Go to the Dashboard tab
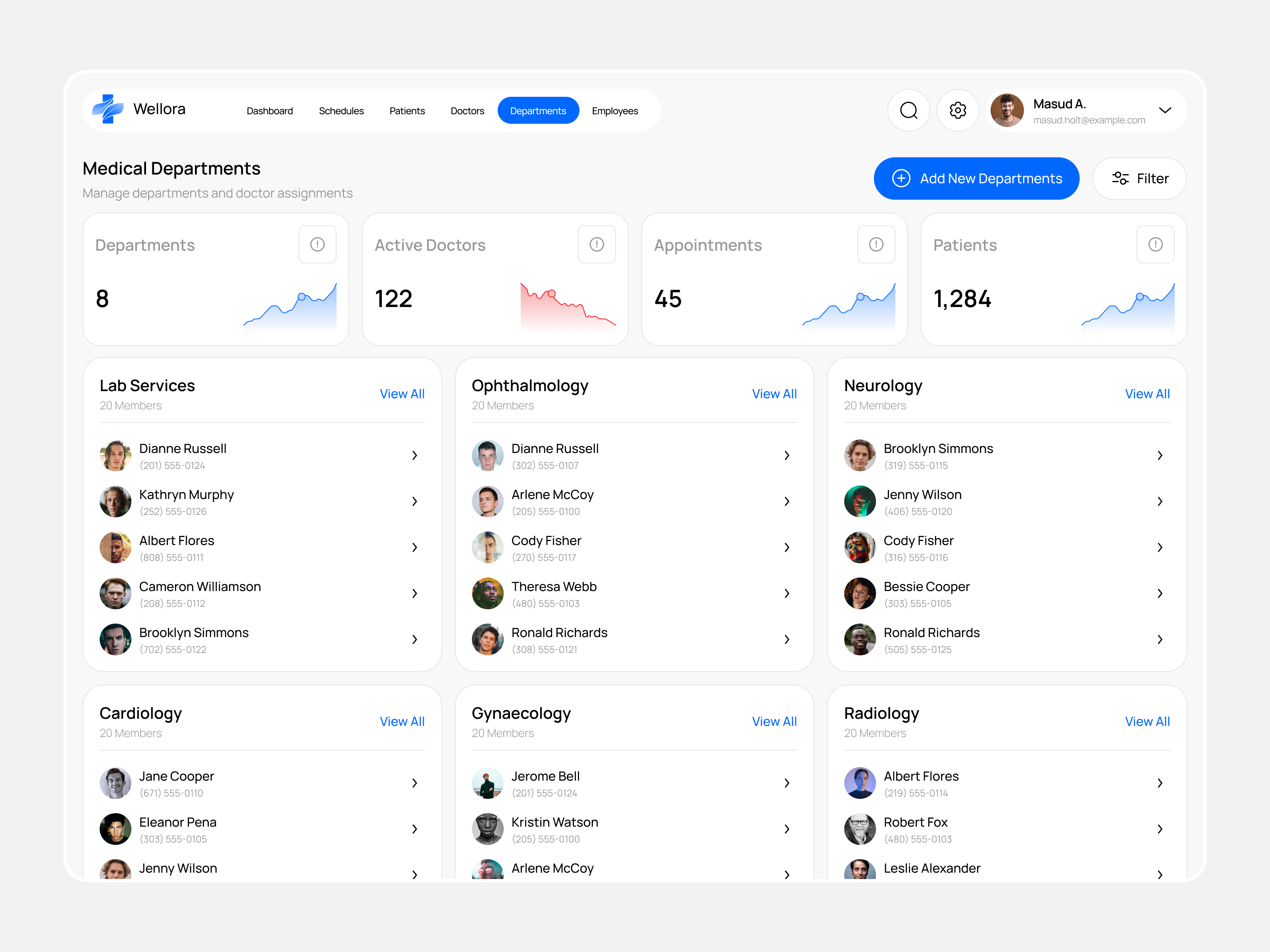The height and width of the screenshot is (952, 1270). 270,111
